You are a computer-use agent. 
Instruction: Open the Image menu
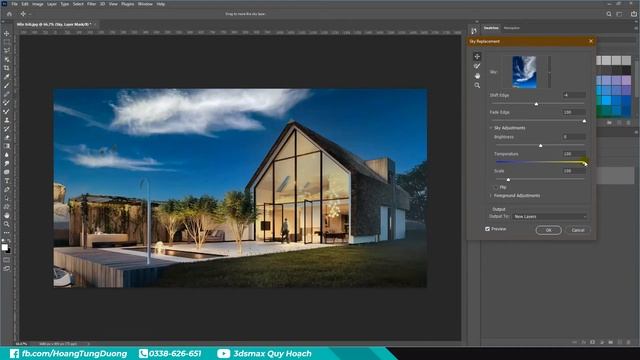[x=38, y=4]
